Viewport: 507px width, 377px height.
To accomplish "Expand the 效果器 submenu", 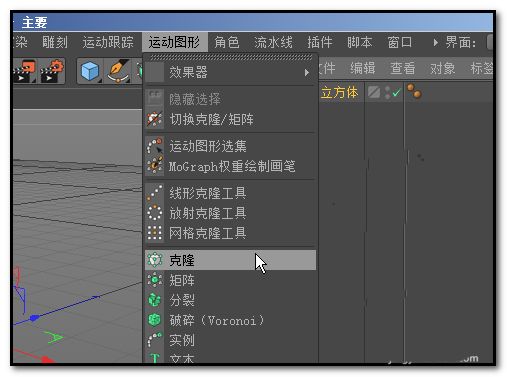I will [x=230, y=72].
